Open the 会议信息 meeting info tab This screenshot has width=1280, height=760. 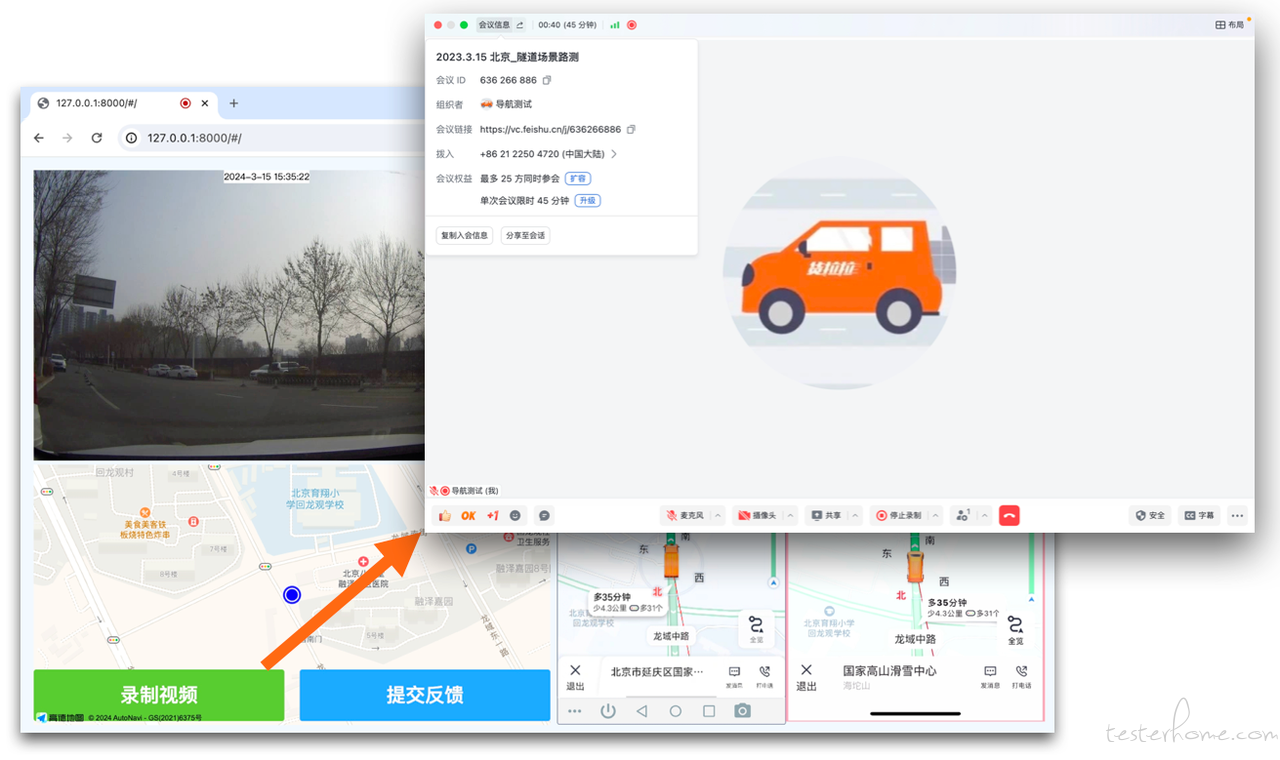click(x=494, y=25)
